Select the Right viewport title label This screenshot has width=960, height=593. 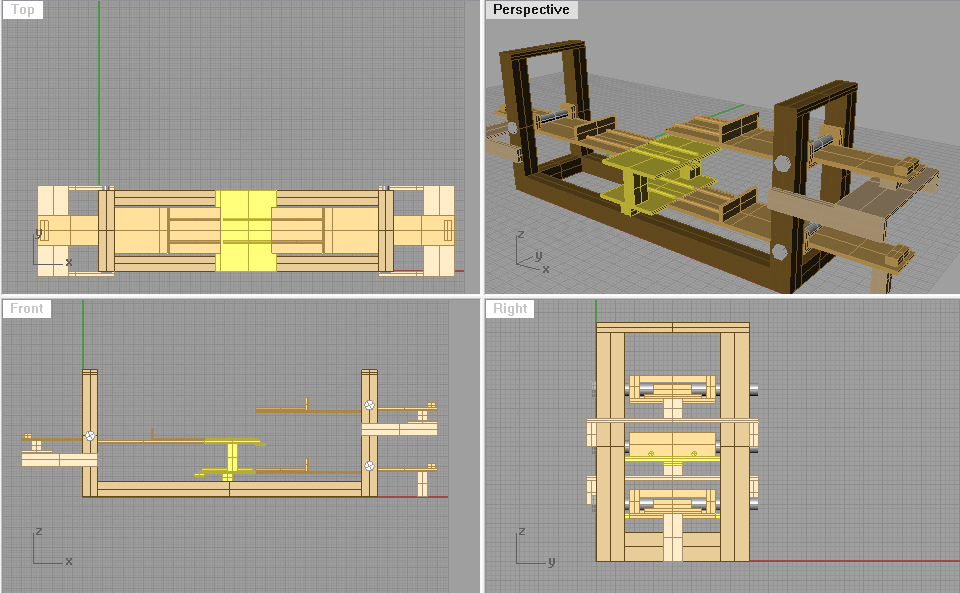click(x=510, y=308)
